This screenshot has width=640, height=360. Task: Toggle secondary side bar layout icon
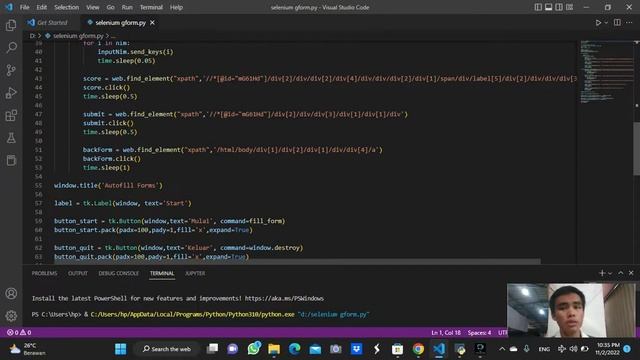559,7
